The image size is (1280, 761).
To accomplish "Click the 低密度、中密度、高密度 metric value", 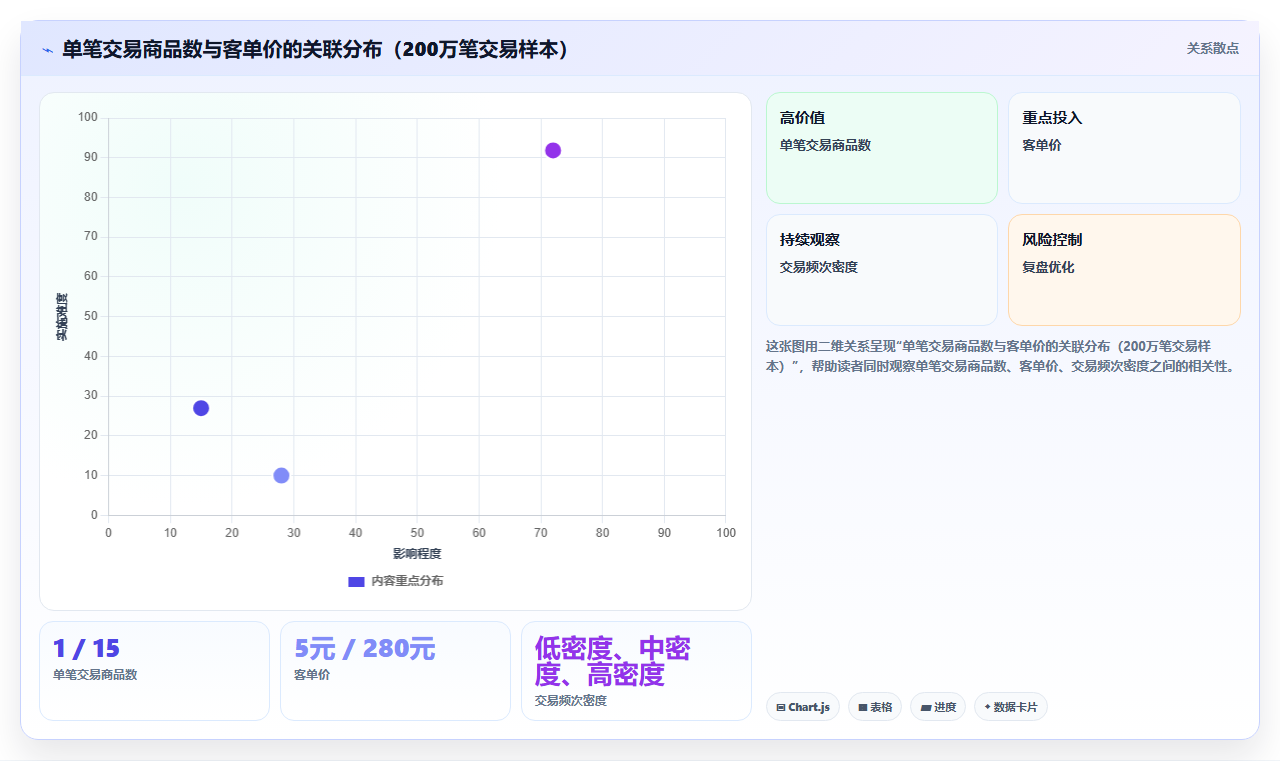I will click(613, 661).
